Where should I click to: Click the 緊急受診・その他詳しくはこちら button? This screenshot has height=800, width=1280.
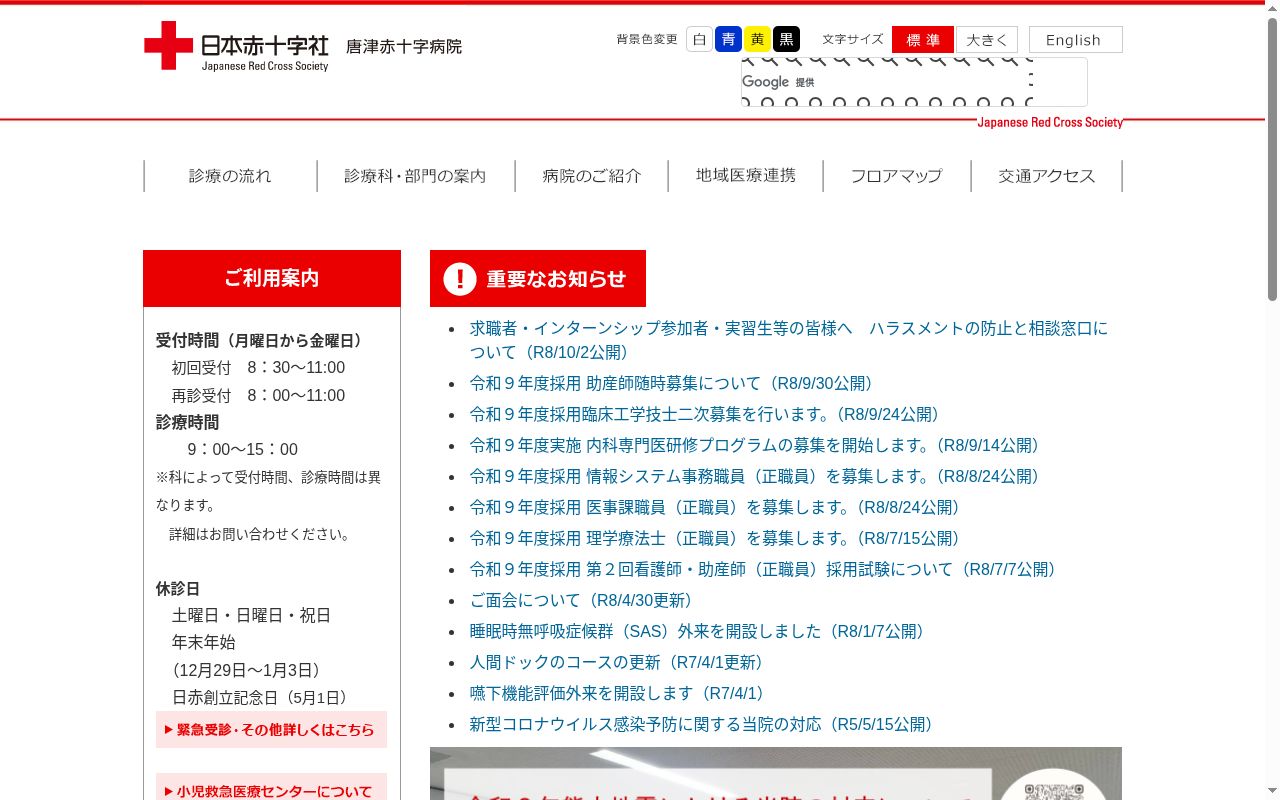click(x=271, y=730)
